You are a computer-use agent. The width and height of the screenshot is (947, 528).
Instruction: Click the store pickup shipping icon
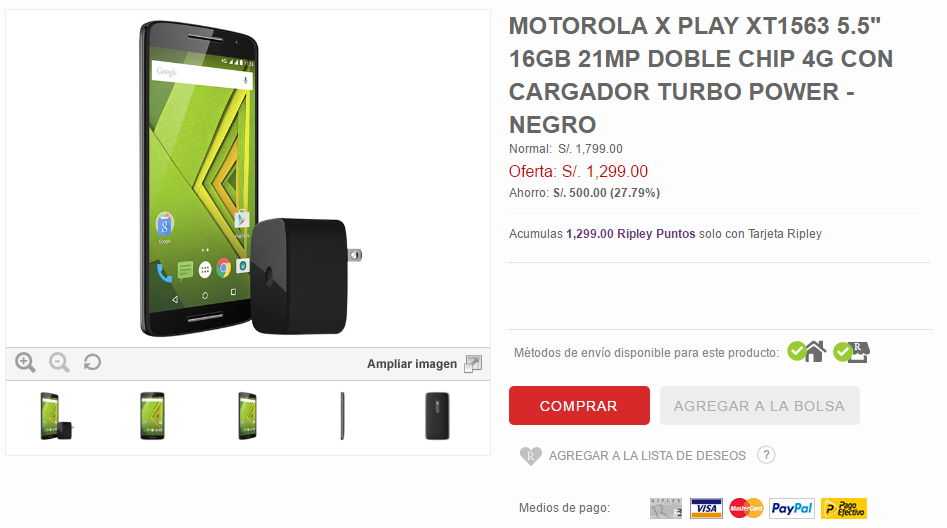point(852,352)
